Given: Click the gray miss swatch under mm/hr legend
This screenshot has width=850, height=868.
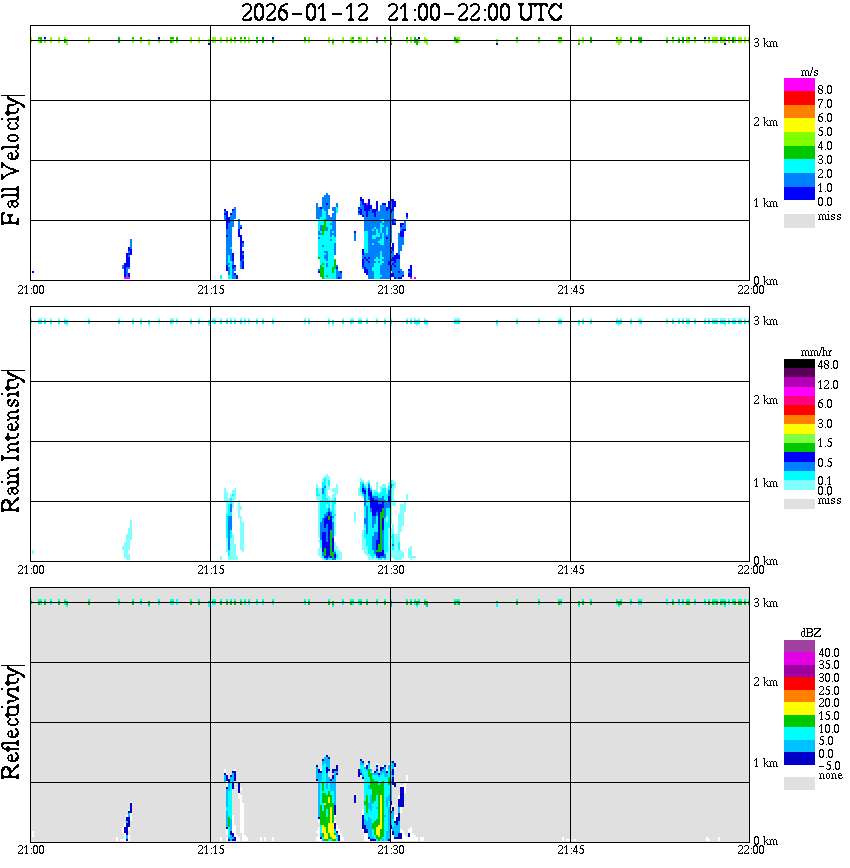Looking at the screenshot, I should coord(799,504).
